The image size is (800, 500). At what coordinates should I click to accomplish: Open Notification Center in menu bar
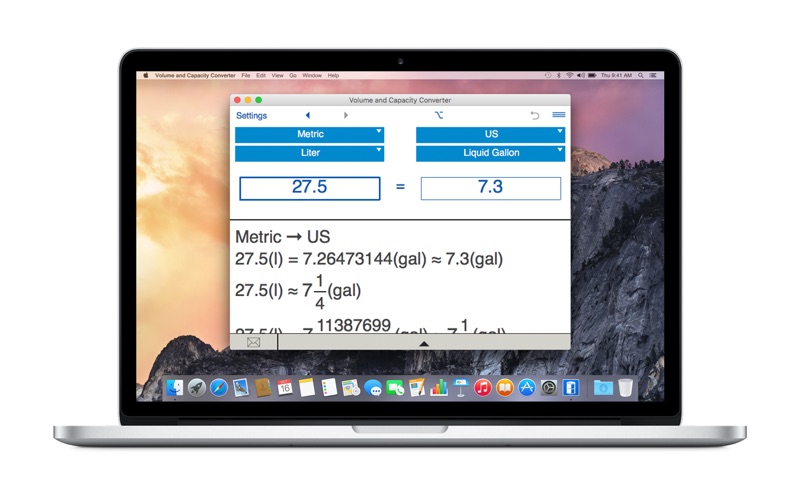coord(653,76)
